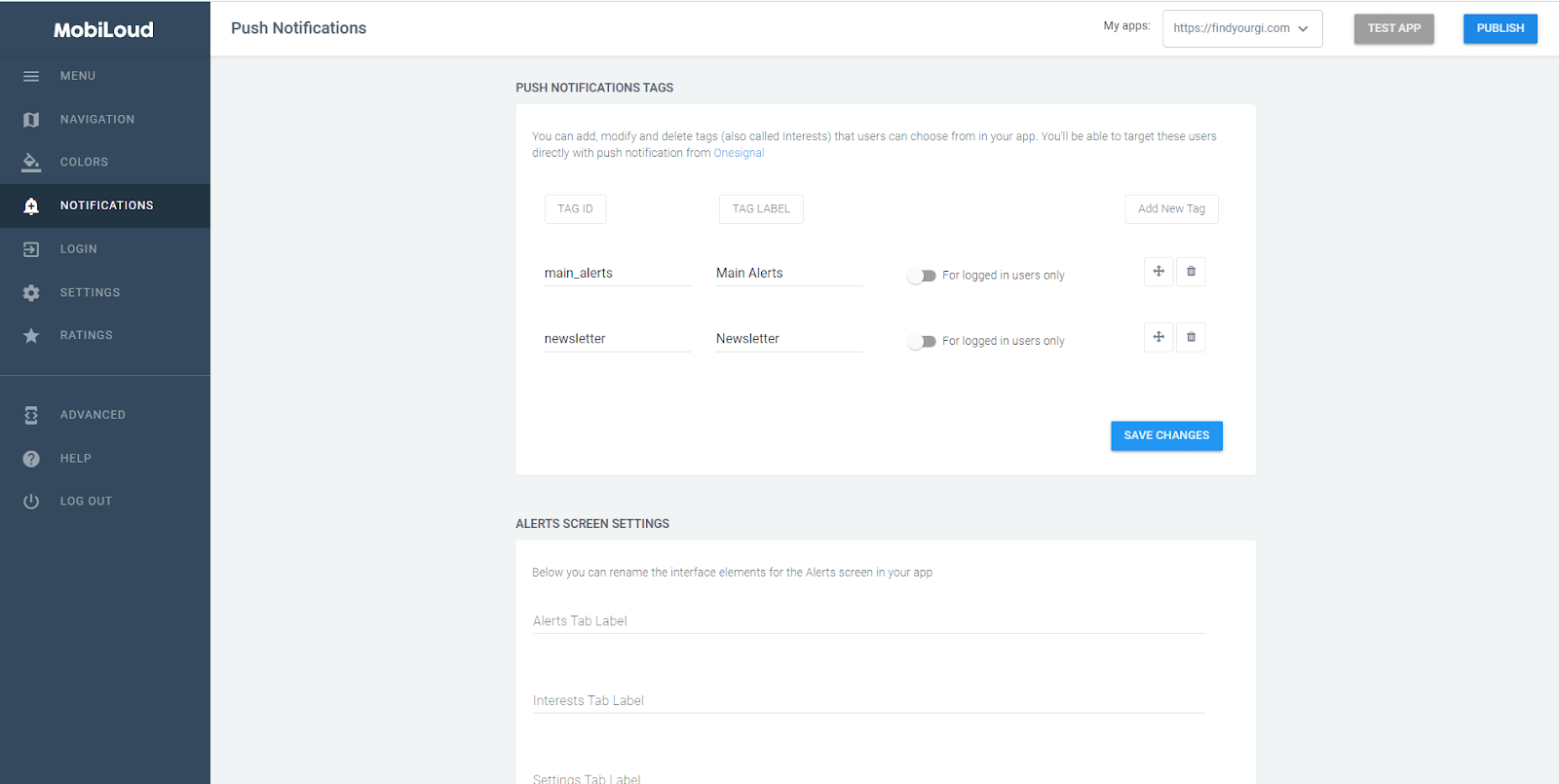Click PUSH NOTIFICATIONS TAGS heading

[x=594, y=88]
